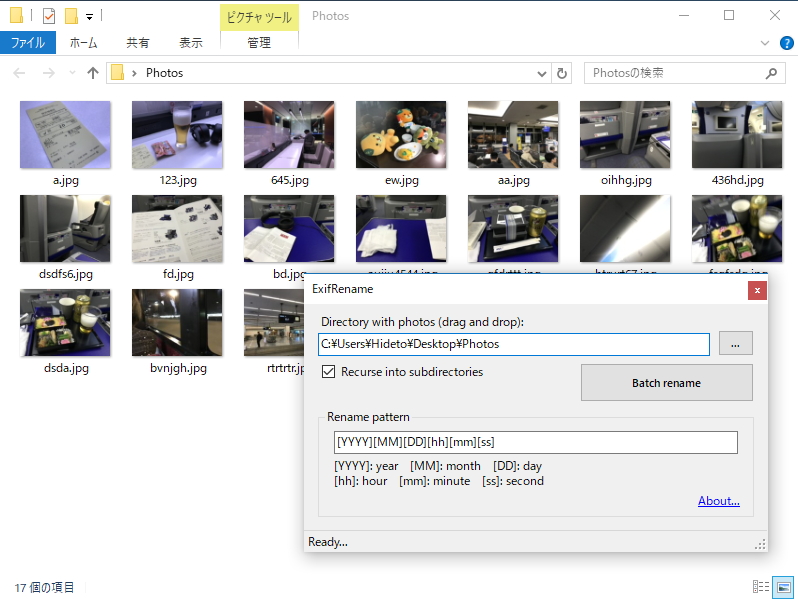
Task: Refresh the Photos folder
Action: tap(562, 73)
